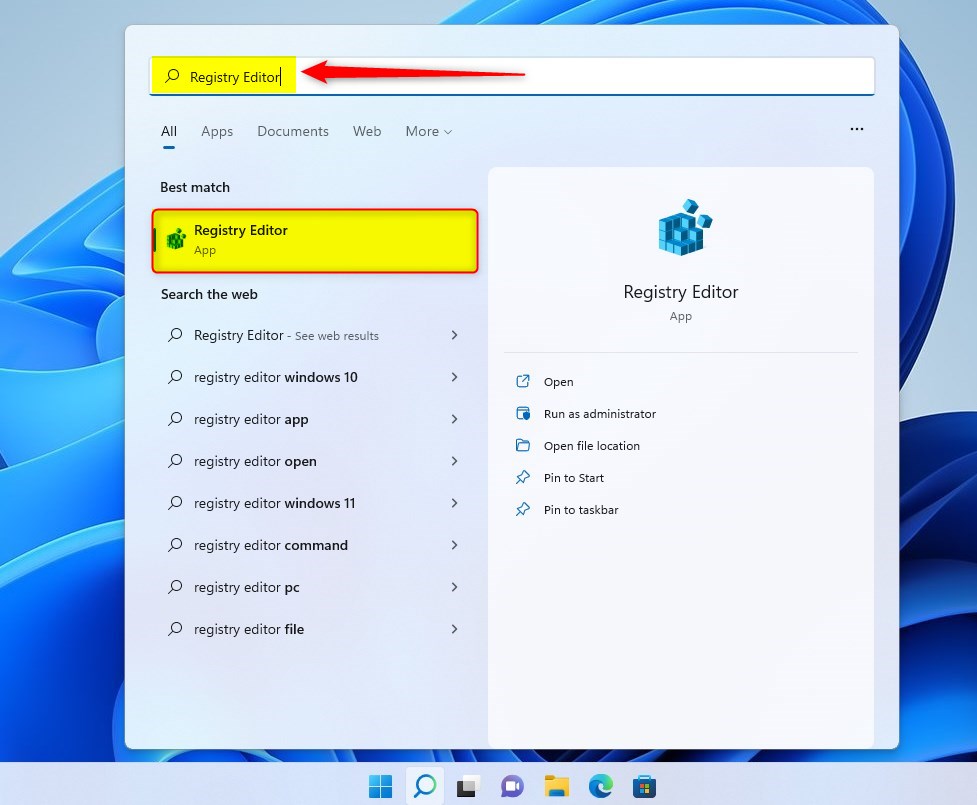Open Task View from the taskbar
Image resolution: width=977 pixels, height=805 pixels.
click(x=469, y=786)
